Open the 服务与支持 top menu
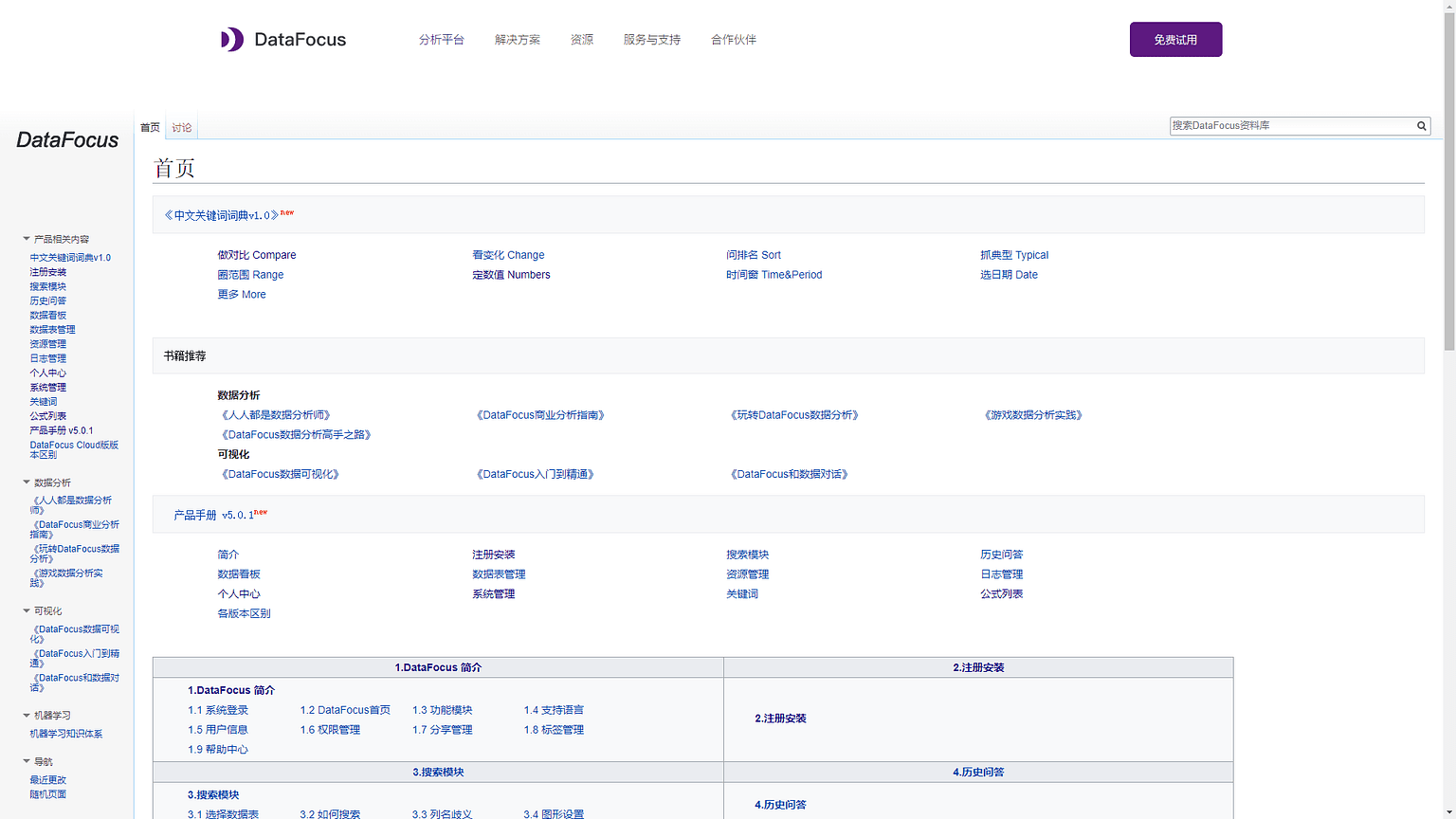Screen dimensions: 1456x819 point(652,40)
